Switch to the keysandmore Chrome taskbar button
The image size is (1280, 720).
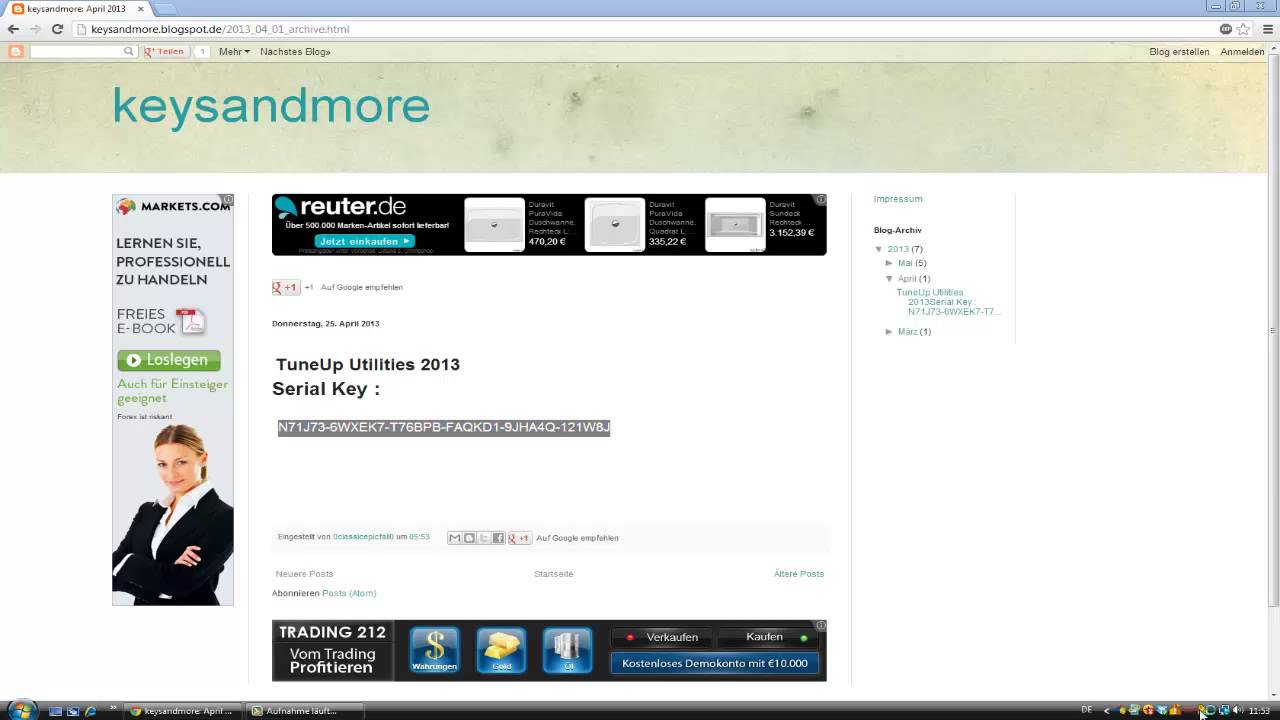tap(185, 711)
